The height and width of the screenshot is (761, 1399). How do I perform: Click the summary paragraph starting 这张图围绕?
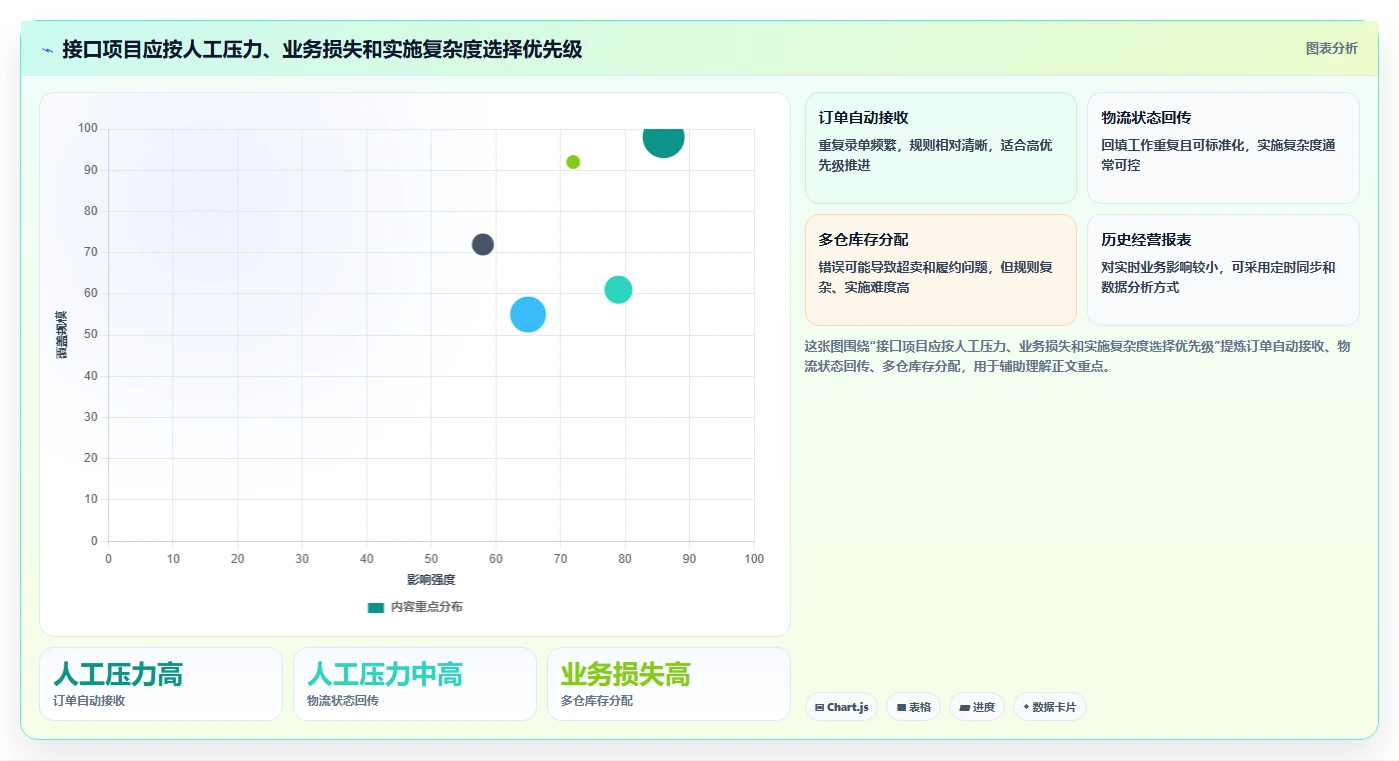pyautogui.click(x=1077, y=356)
